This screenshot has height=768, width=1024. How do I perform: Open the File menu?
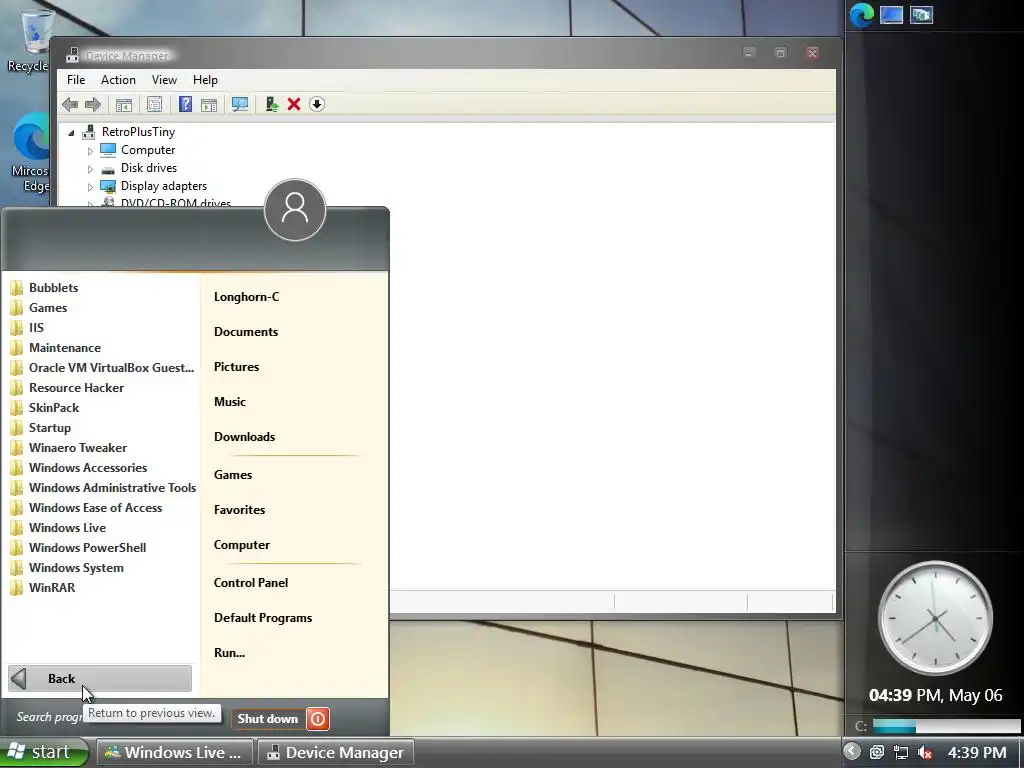click(x=76, y=80)
